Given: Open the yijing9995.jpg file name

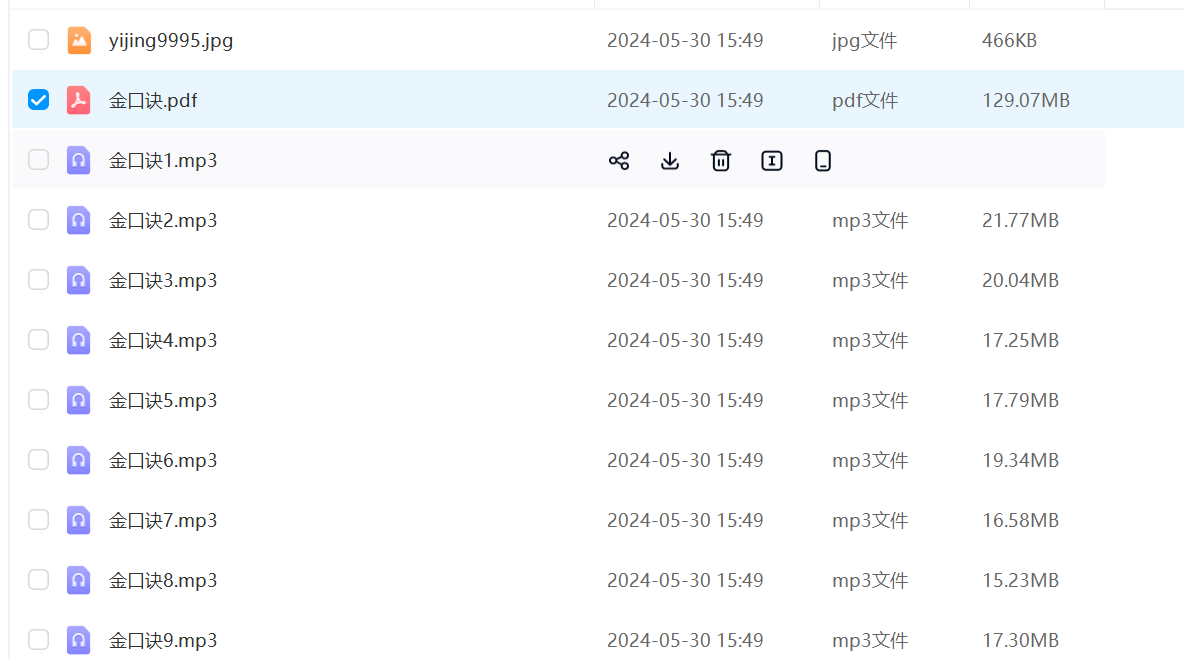Looking at the screenshot, I should pos(171,40).
